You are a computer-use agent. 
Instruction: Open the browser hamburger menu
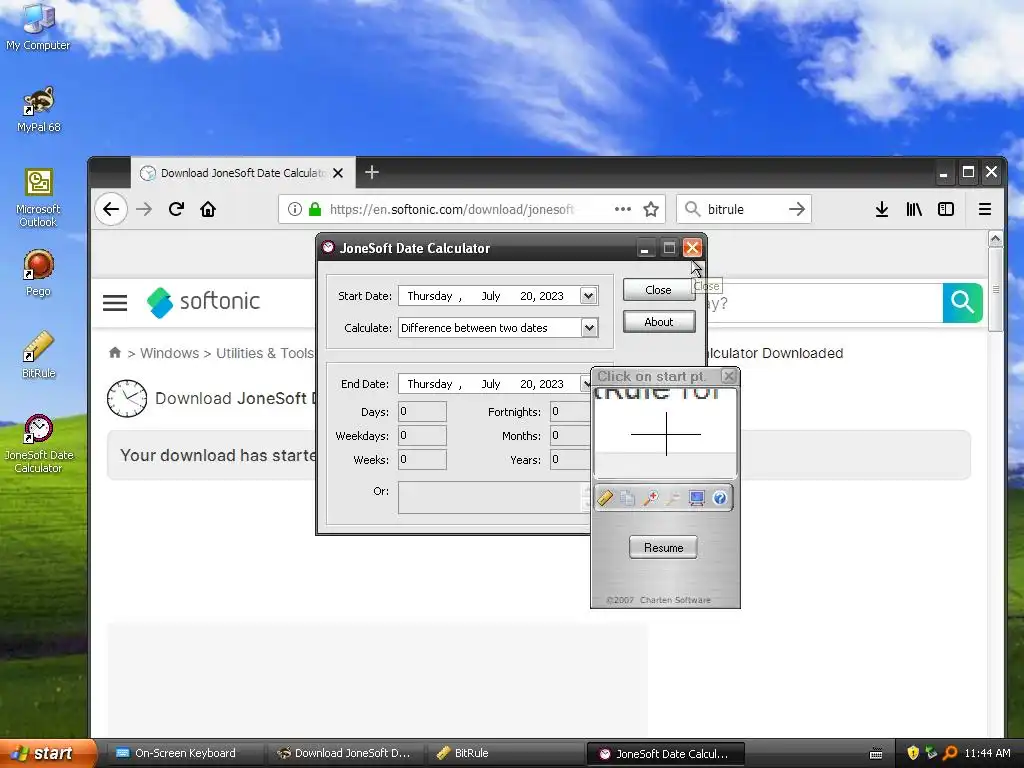(985, 209)
